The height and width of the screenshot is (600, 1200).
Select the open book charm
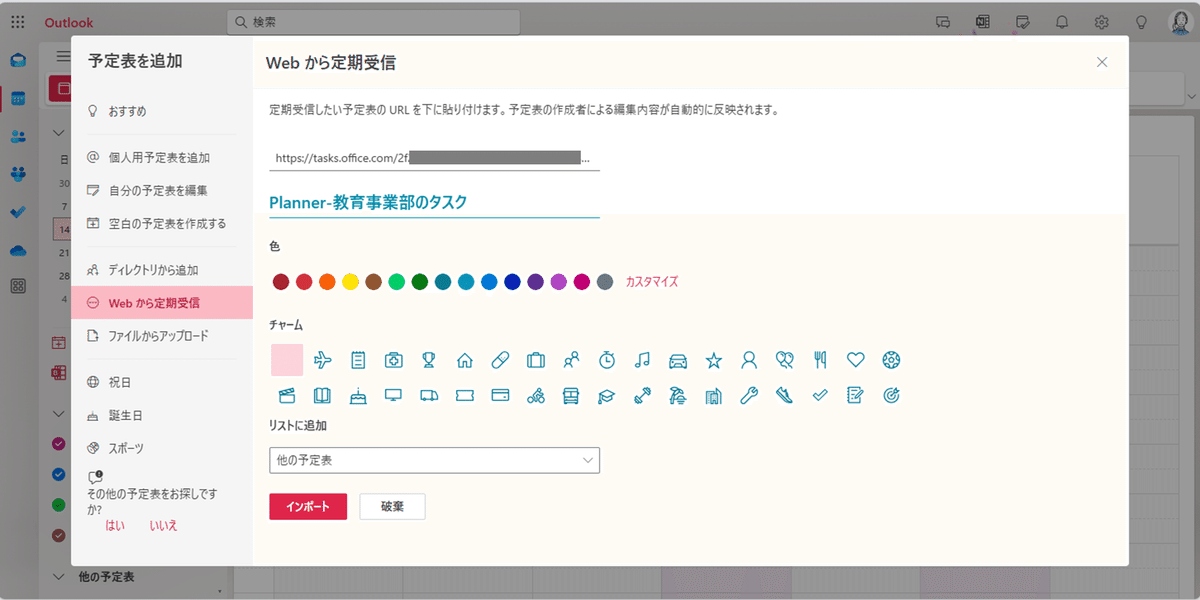tap(323, 395)
